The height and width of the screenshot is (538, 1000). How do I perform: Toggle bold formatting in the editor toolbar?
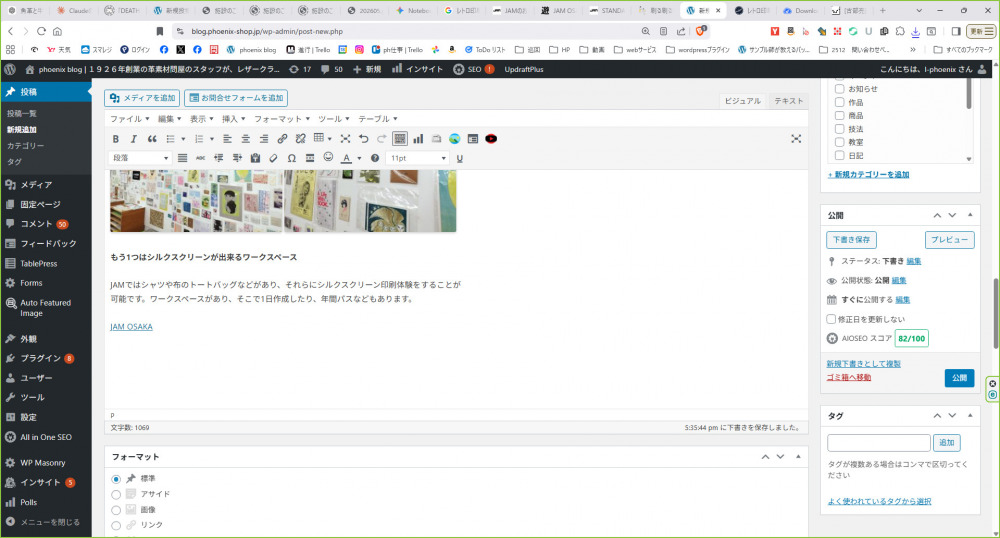(x=116, y=139)
